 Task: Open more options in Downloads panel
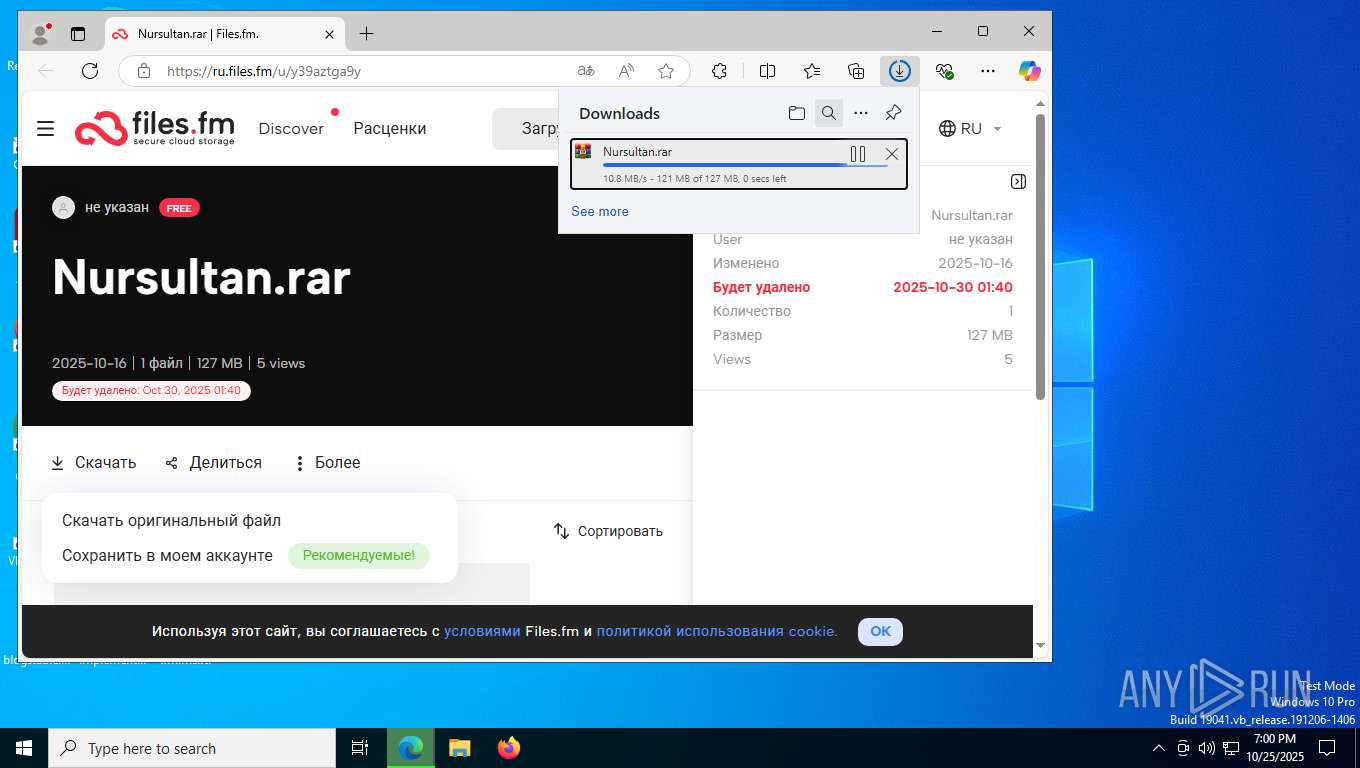coord(861,113)
